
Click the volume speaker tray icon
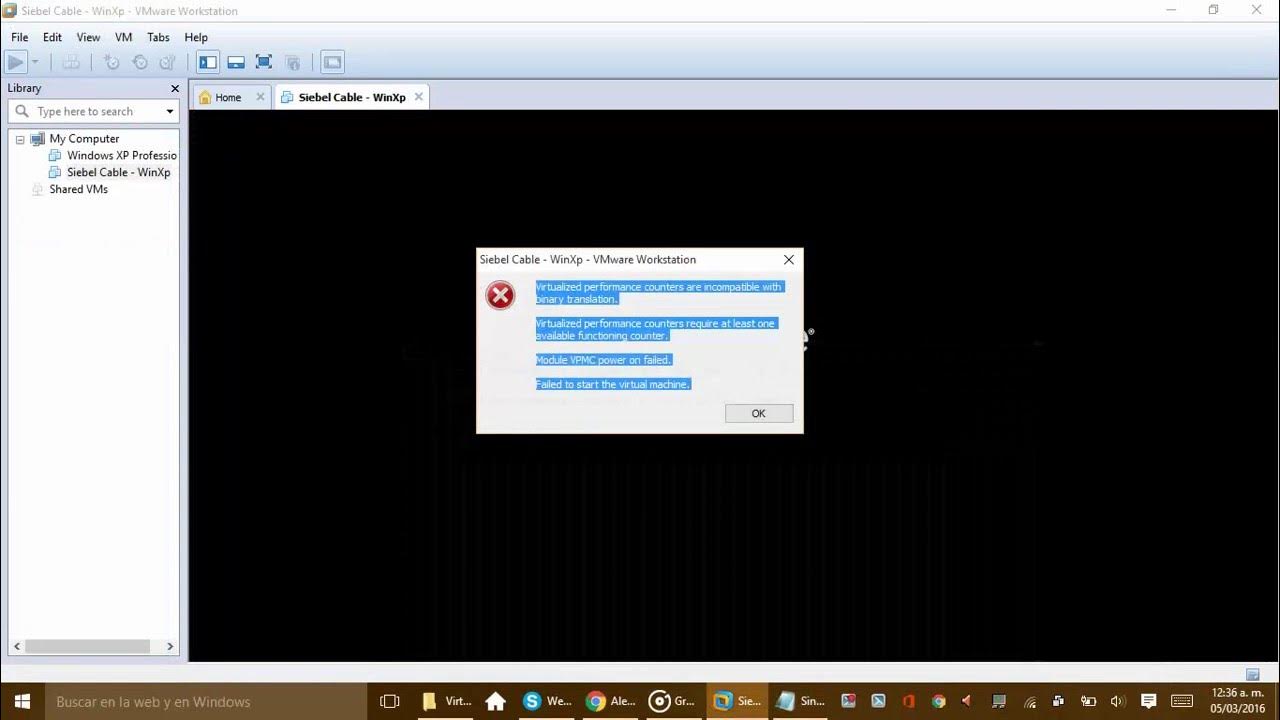pyautogui.click(x=1118, y=701)
